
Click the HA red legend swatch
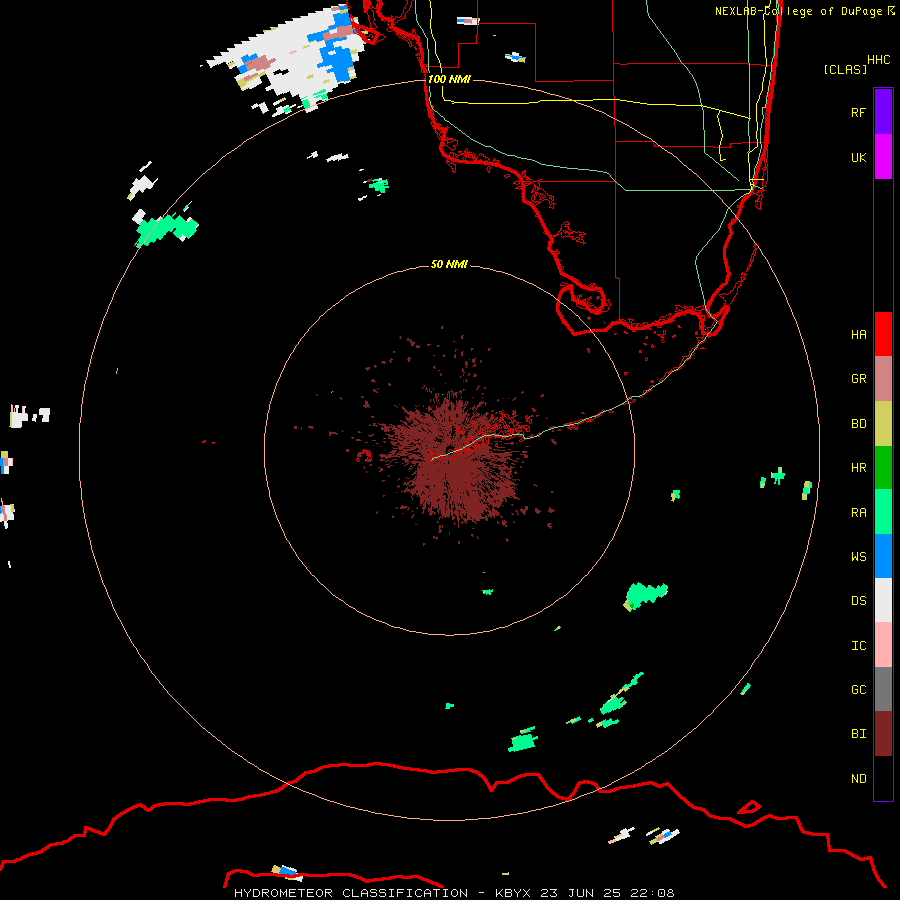click(x=883, y=334)
